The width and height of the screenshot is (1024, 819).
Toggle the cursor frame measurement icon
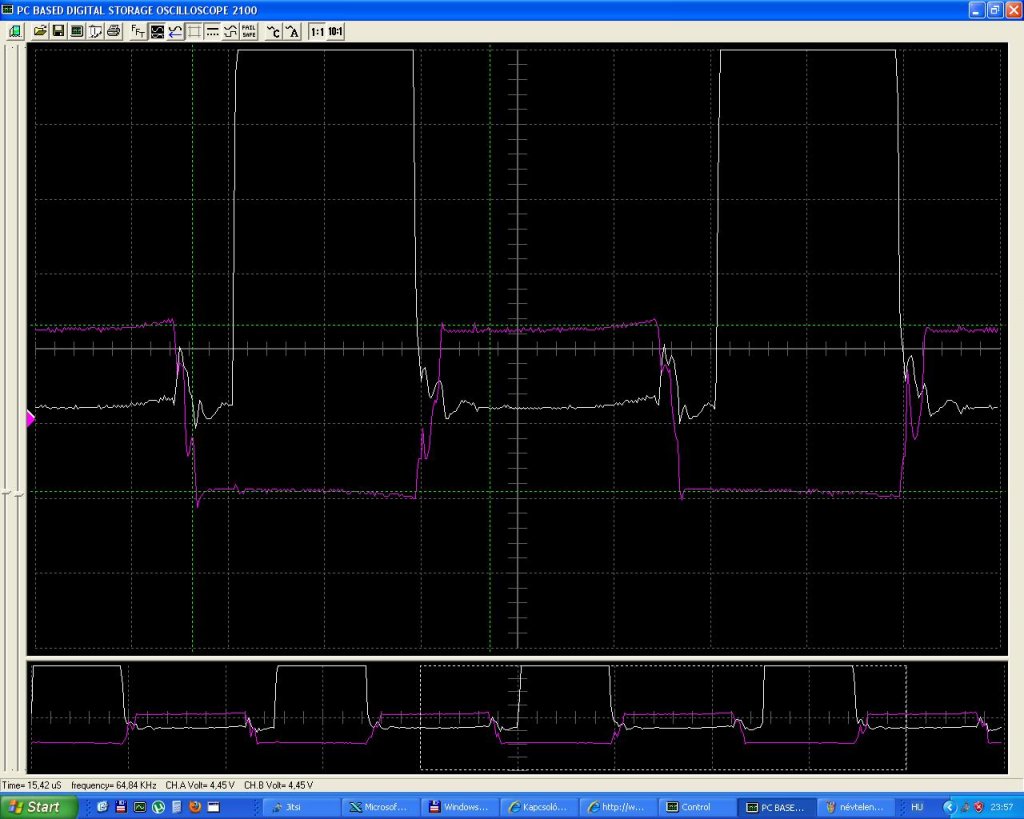pyautogui.click(x=194, y=31)
